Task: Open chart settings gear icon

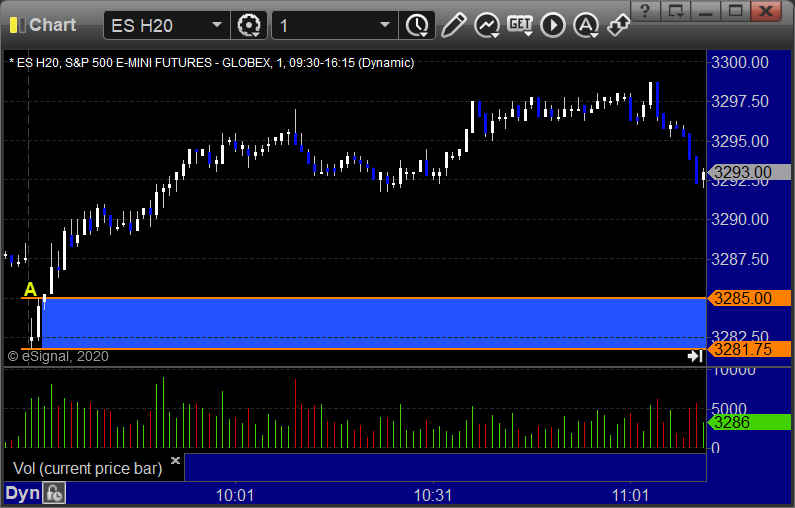Action: click(x=249, y=25)
